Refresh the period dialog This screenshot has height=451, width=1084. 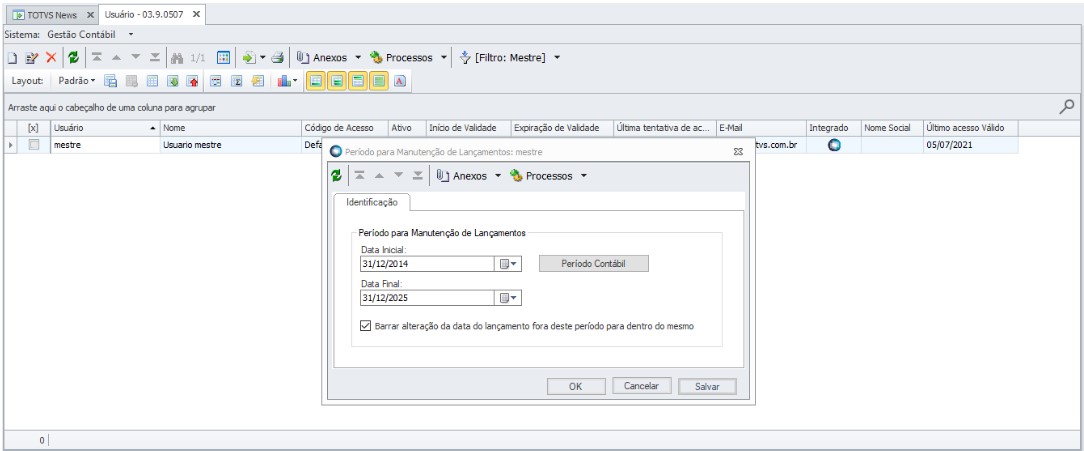tap(337, 176)
